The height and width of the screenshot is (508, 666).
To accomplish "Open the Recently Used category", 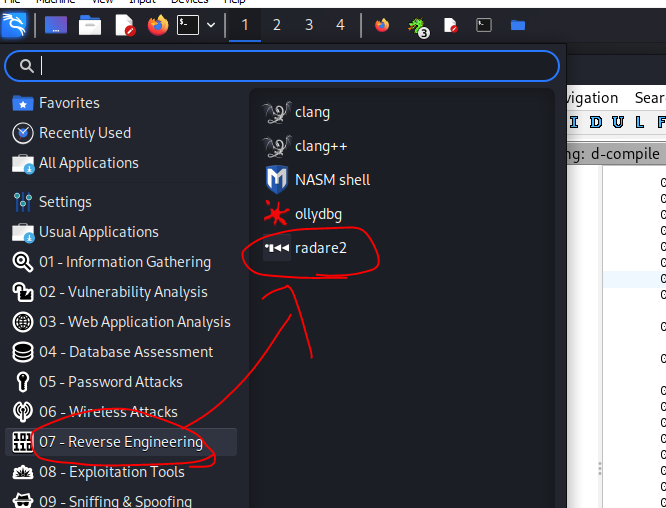I will 121,133.
